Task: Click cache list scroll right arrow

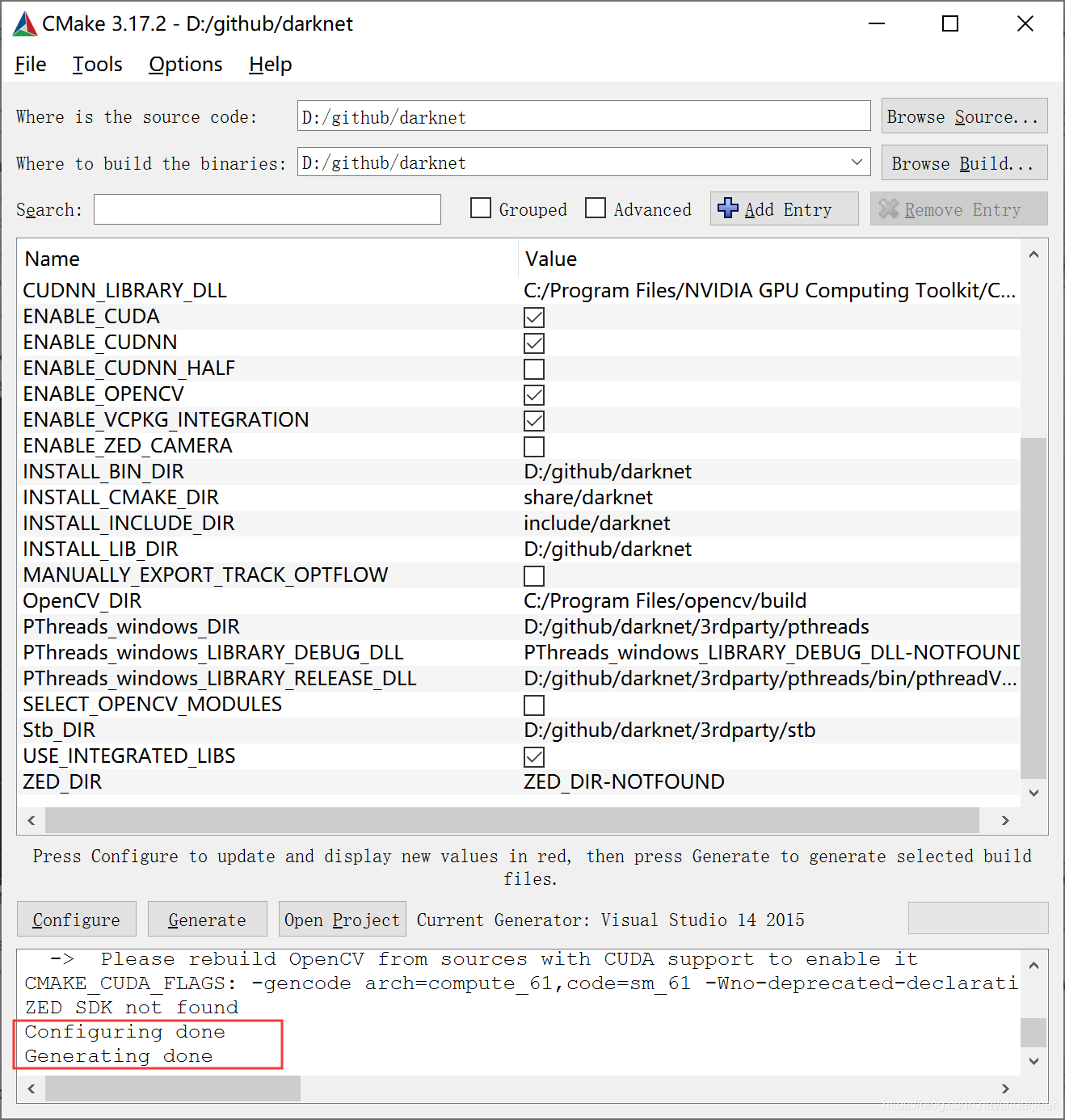Action: (x=1005, y=820)
